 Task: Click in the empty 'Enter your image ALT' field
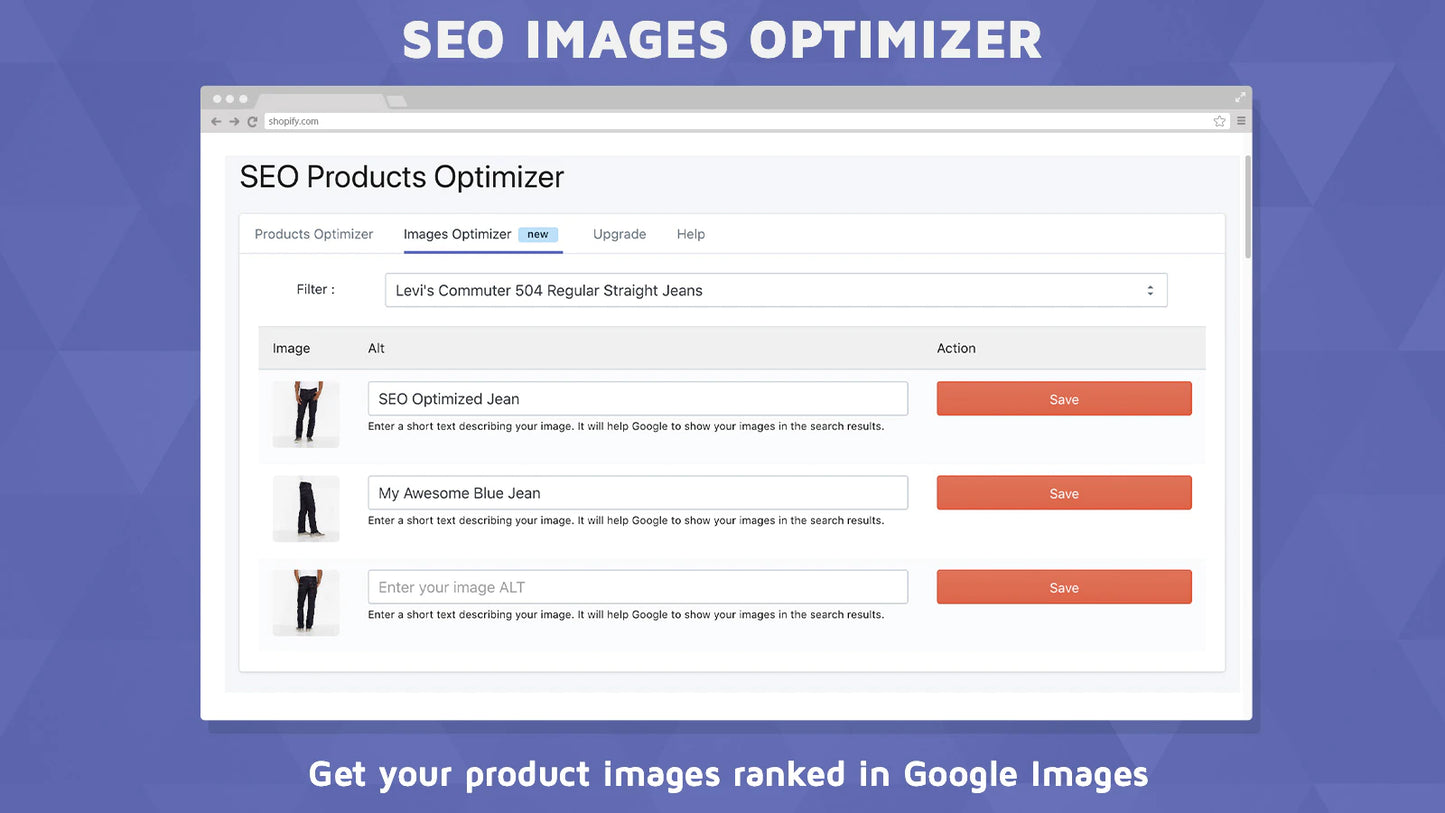637,586
